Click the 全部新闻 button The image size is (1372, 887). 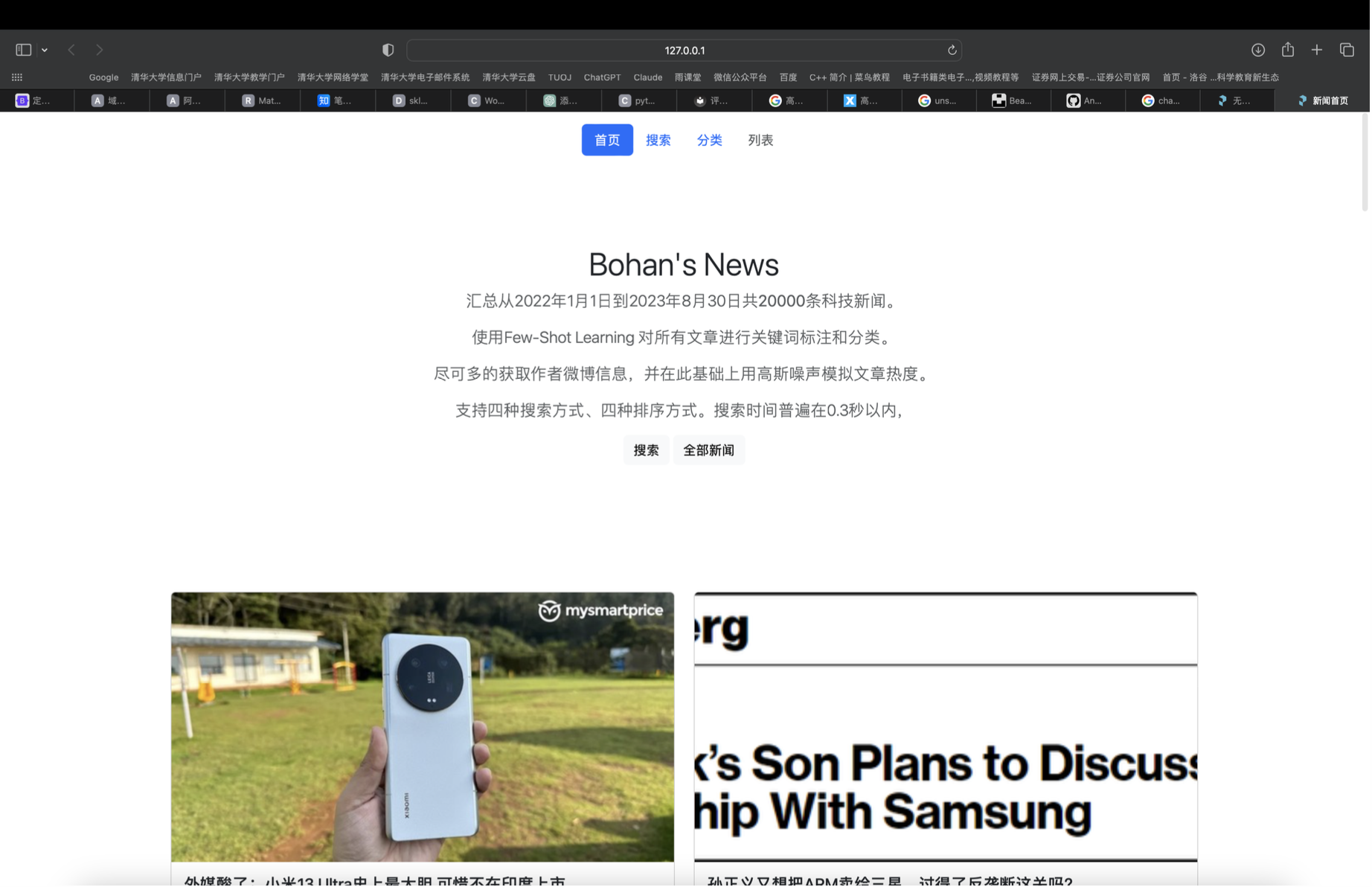pyautogui.click(x=708, y=450)
